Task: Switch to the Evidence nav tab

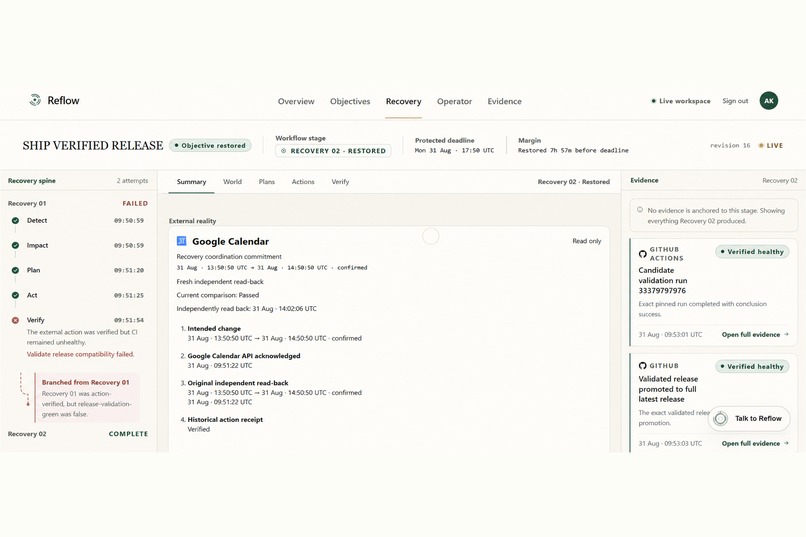Action: [x=504, y=101]
